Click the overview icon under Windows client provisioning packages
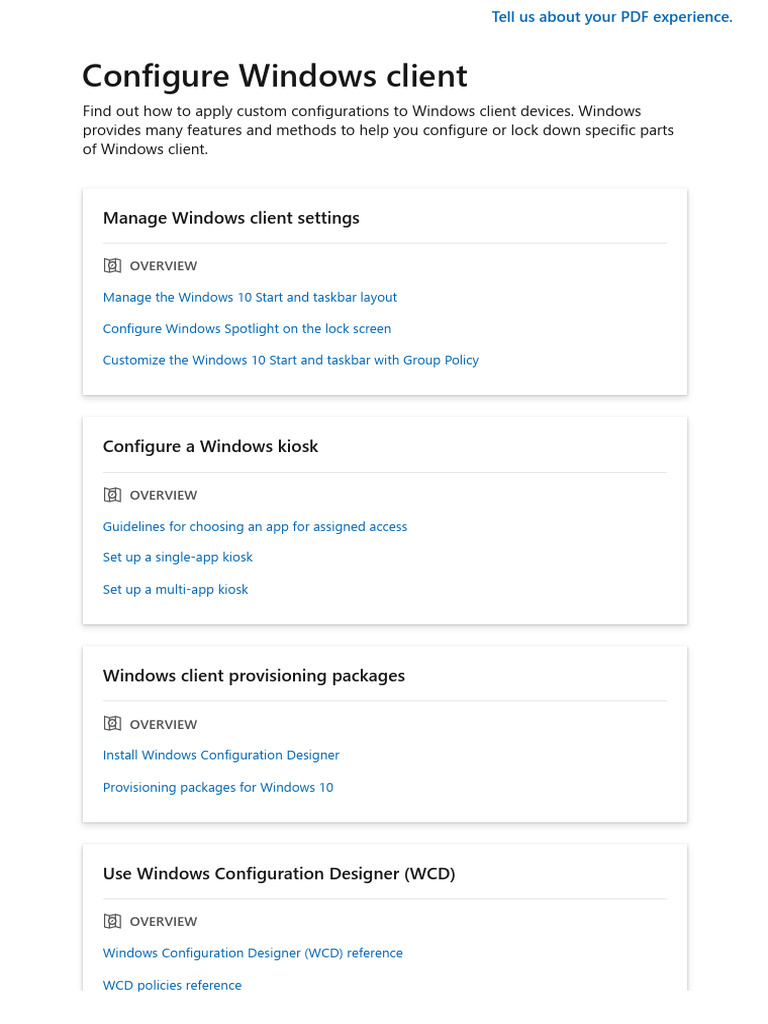The image size is (768, 1024). [x=112, y=723]
